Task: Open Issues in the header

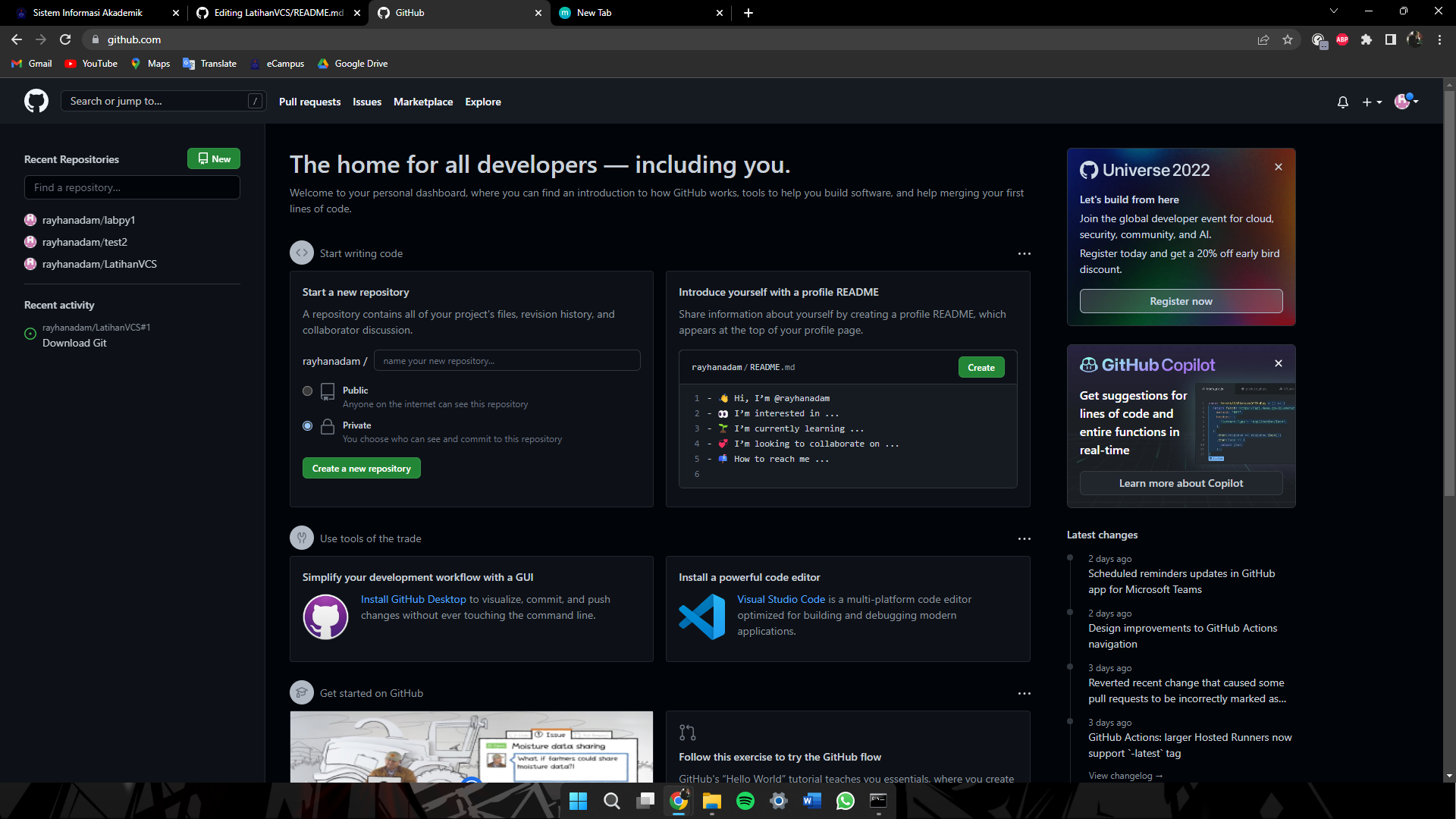Action: coord(367,102)
